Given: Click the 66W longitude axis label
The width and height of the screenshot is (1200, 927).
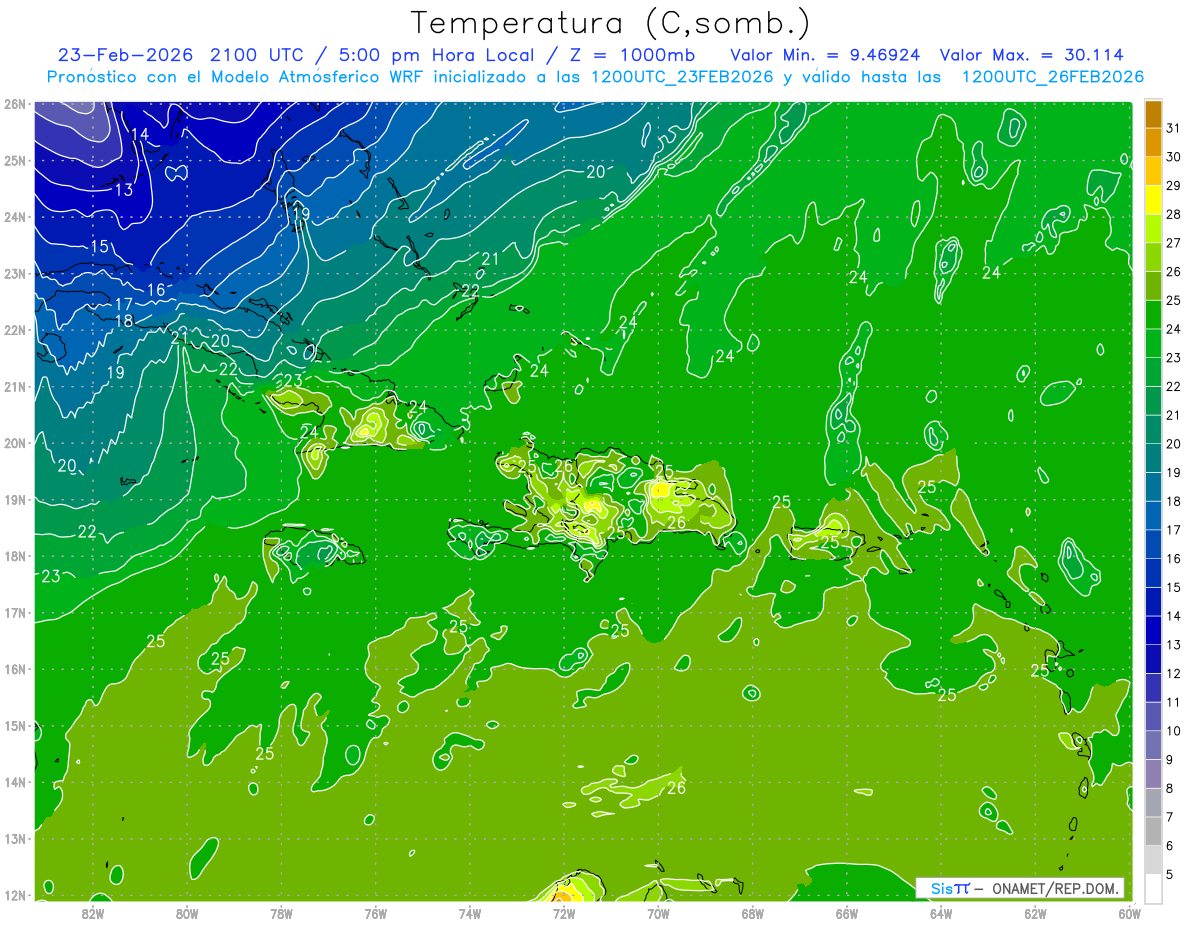Looking at the screenshot, I should coord(847,913).
